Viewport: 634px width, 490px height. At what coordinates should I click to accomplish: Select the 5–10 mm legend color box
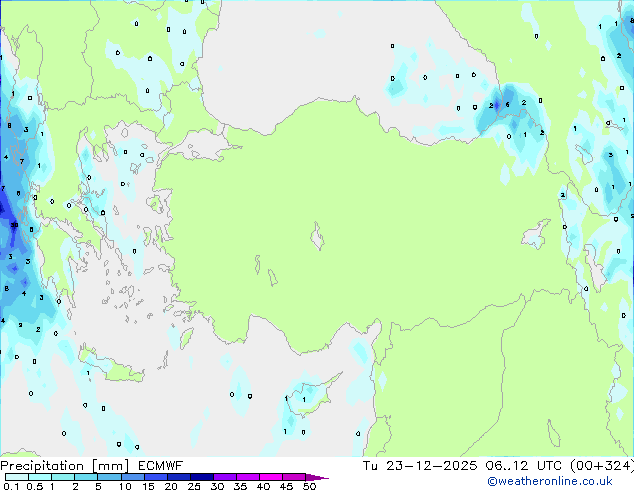click(109, 477)
